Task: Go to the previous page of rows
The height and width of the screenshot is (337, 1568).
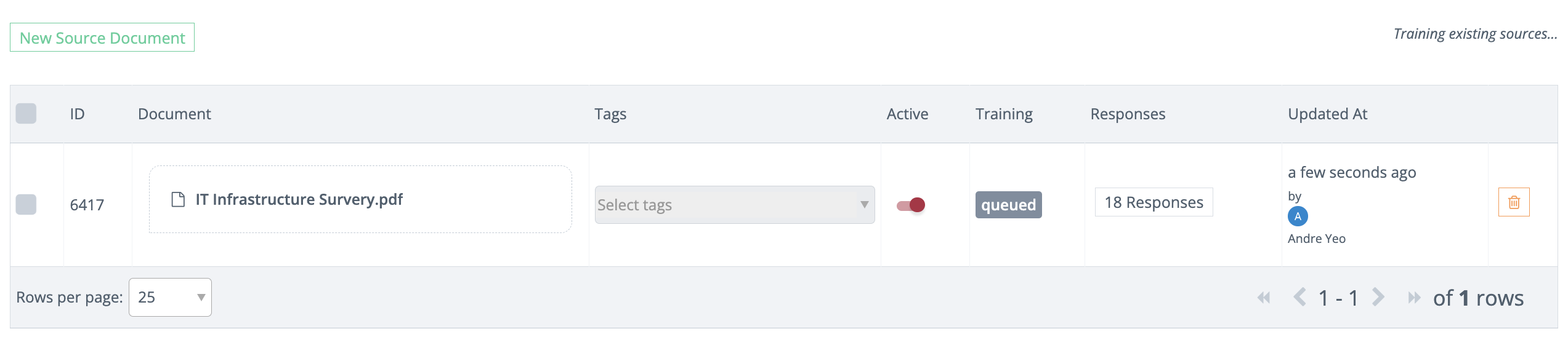Action: coord(1299,298)
